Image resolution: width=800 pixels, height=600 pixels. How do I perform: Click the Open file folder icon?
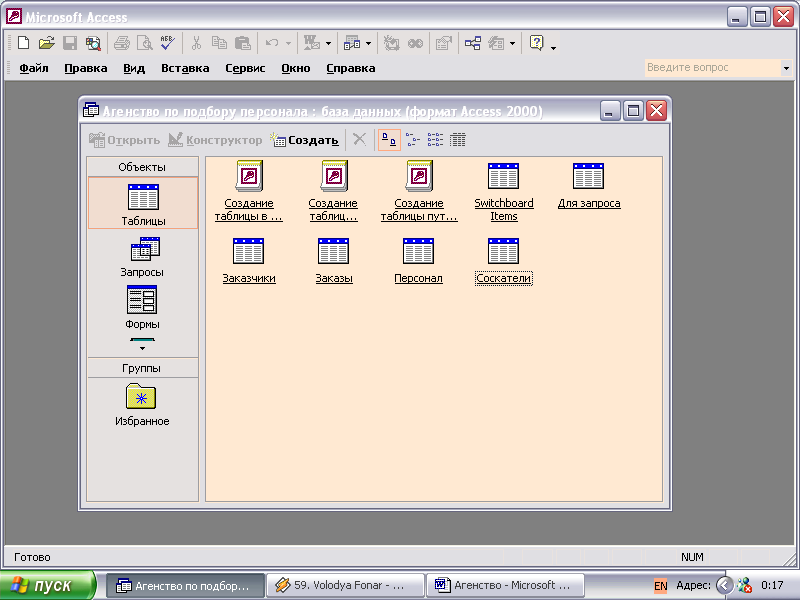(x=46, y=43)
